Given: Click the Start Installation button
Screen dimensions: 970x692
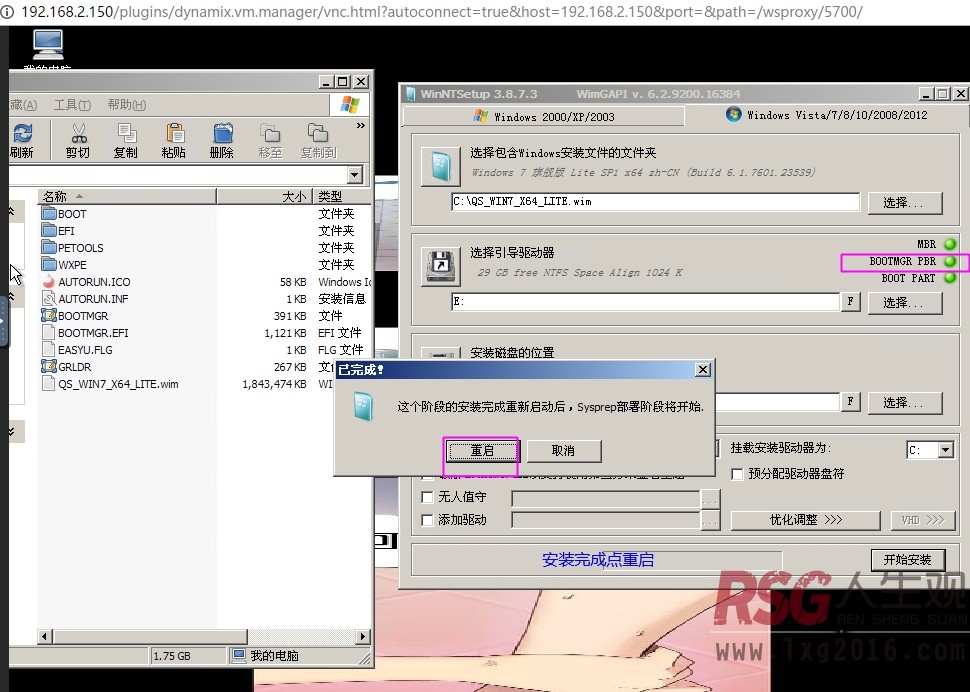Looking at the screenshot, I should (908, 560).
